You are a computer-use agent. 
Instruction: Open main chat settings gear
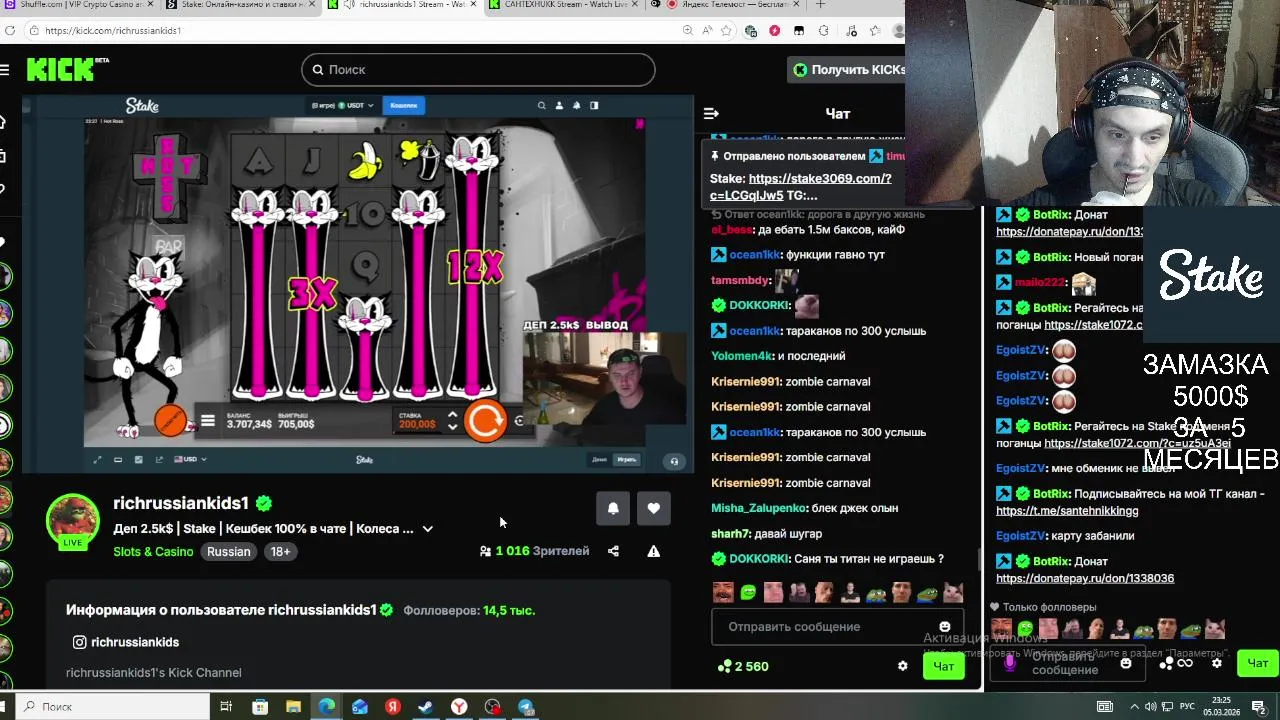point(902,666)
